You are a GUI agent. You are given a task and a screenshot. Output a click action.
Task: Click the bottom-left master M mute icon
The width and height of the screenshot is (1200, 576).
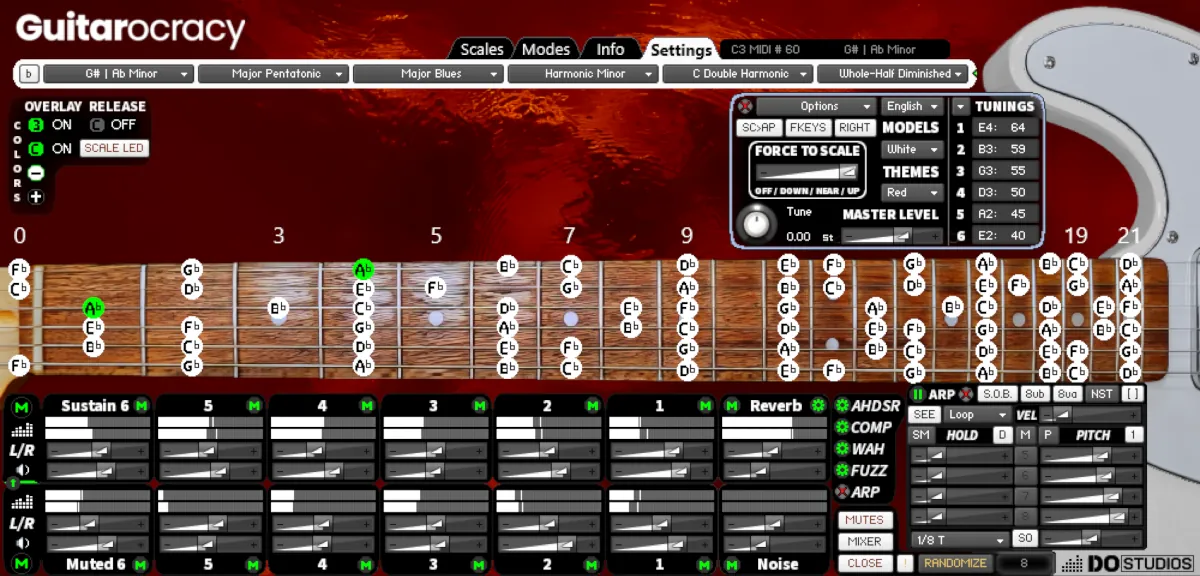tap(21, 565)
